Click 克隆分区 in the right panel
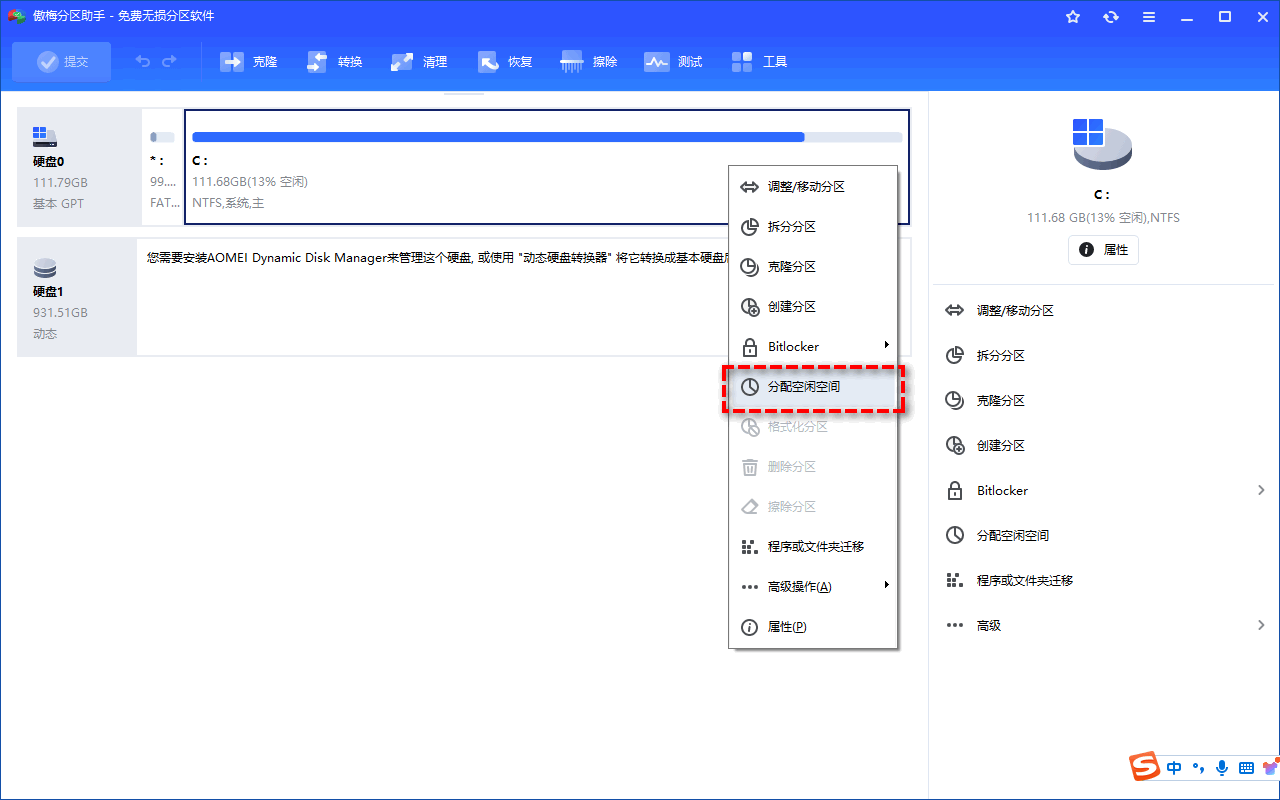 pos(1001,401)
